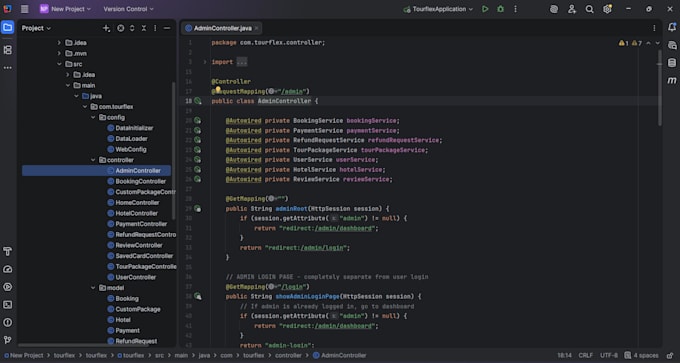Select opened file target icon

click(x=121, y=28)
